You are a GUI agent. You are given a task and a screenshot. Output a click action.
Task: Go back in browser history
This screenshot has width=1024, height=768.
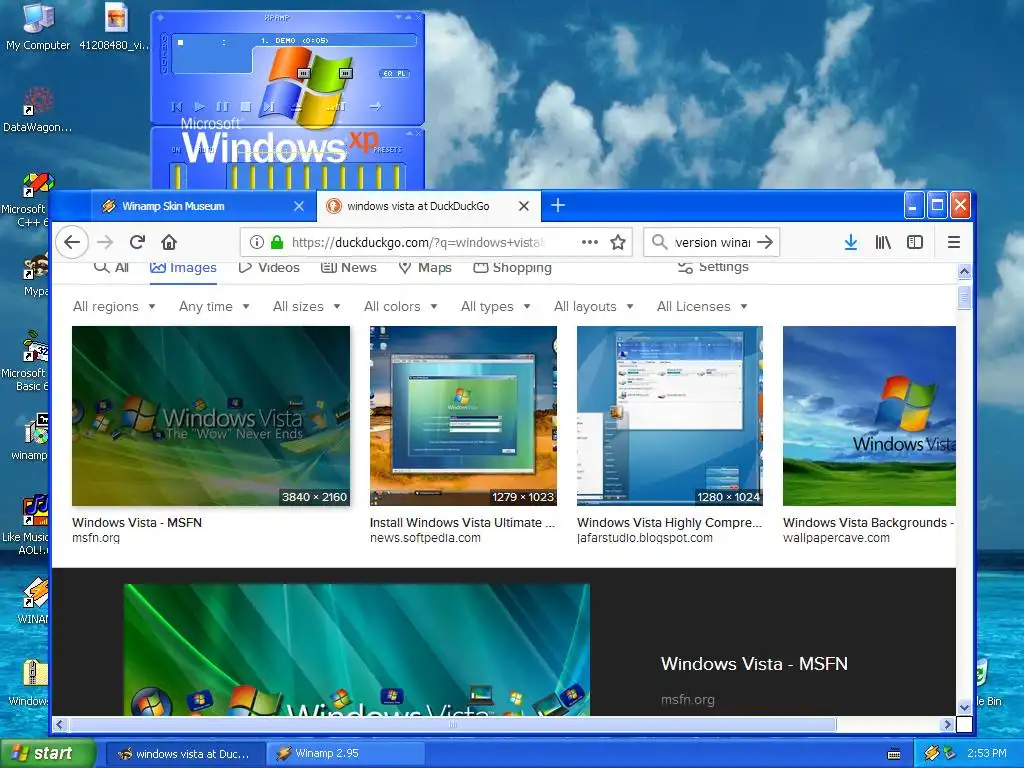[72, 242]
